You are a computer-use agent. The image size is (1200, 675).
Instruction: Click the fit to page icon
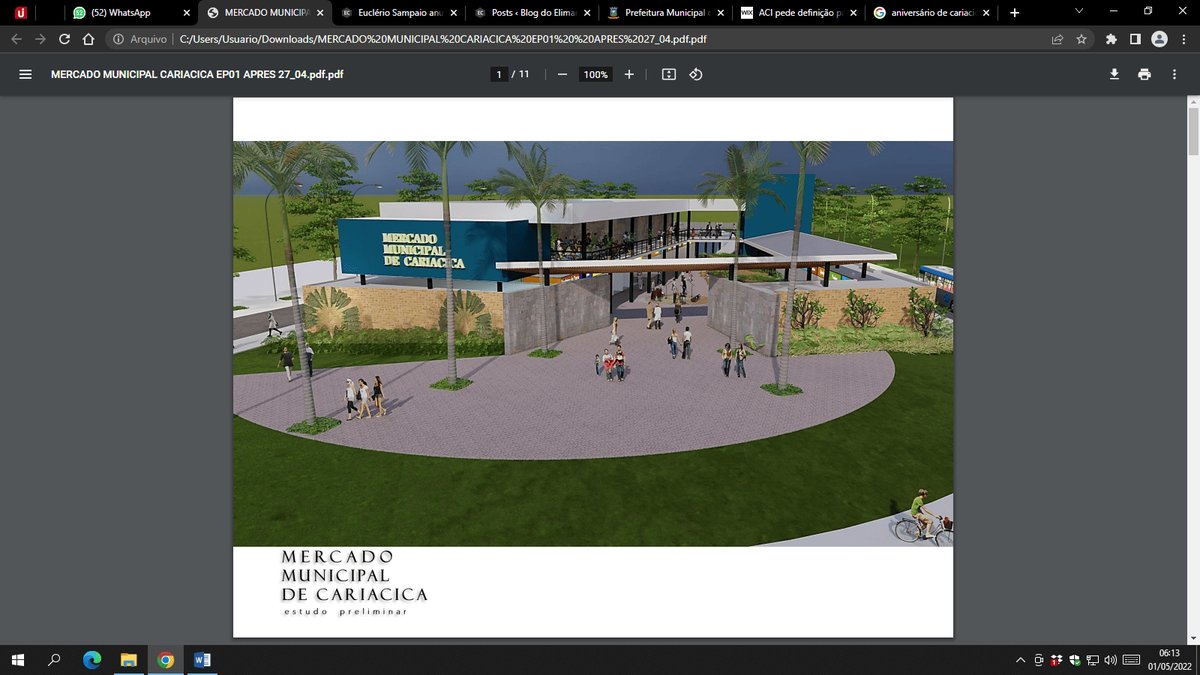point(669,75)
